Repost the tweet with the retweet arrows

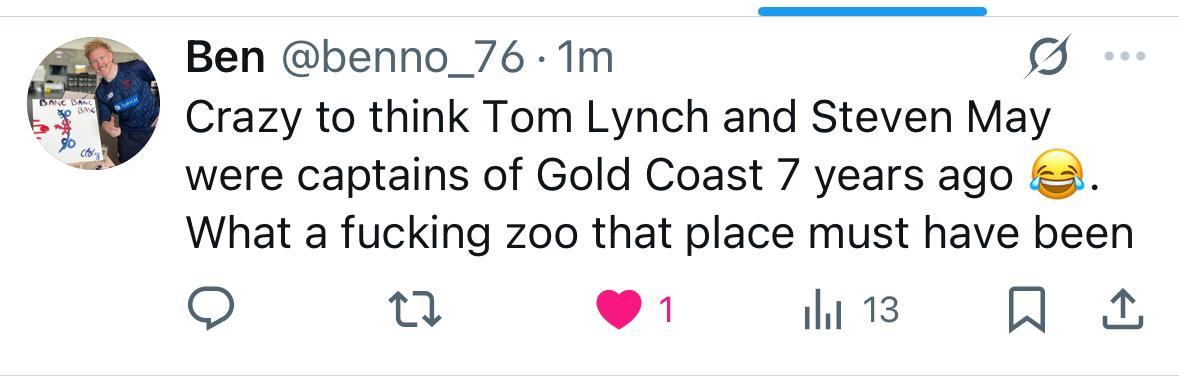click(414, 310)
